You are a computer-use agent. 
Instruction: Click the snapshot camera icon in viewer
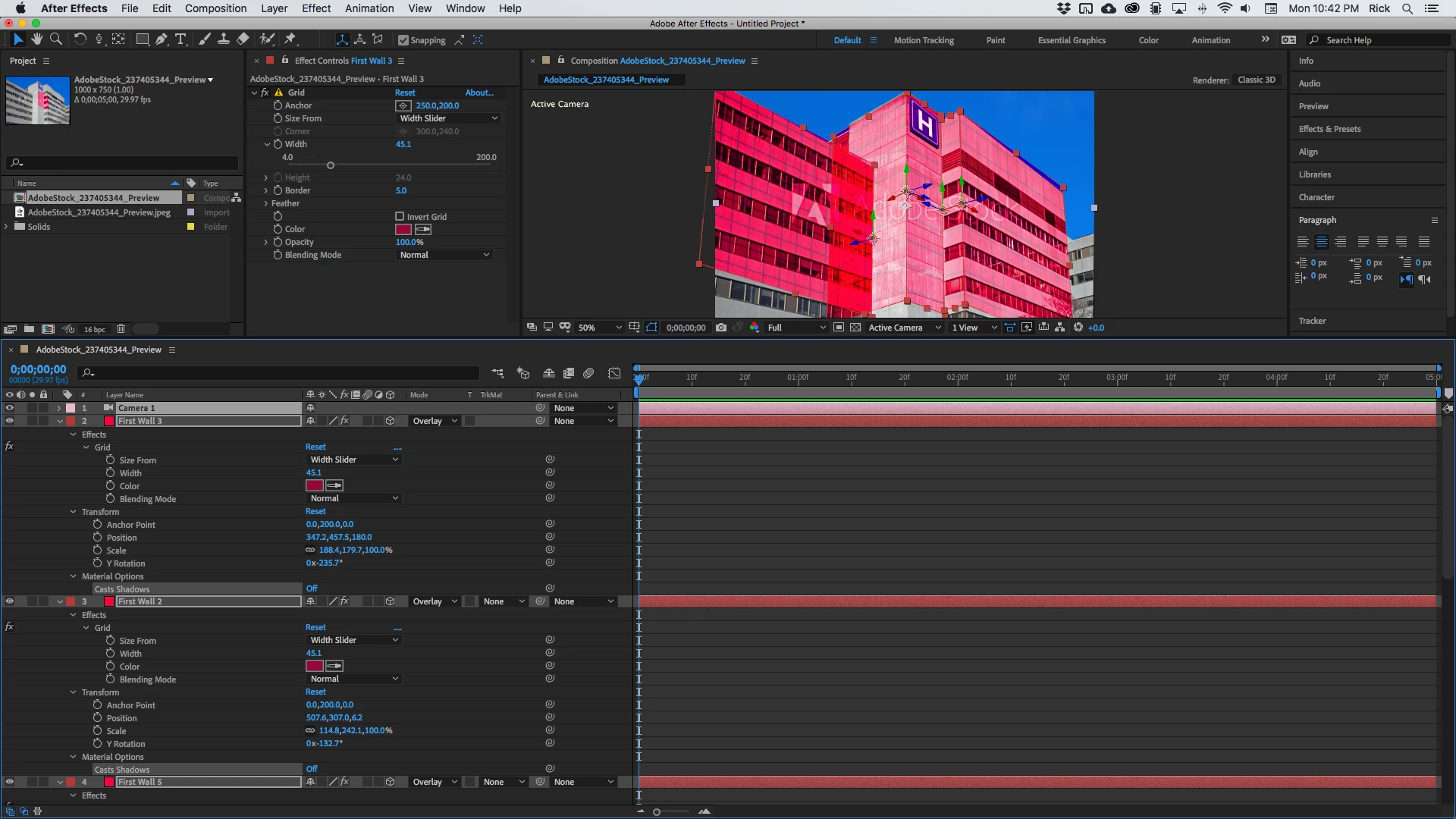(x=721, y=328)
